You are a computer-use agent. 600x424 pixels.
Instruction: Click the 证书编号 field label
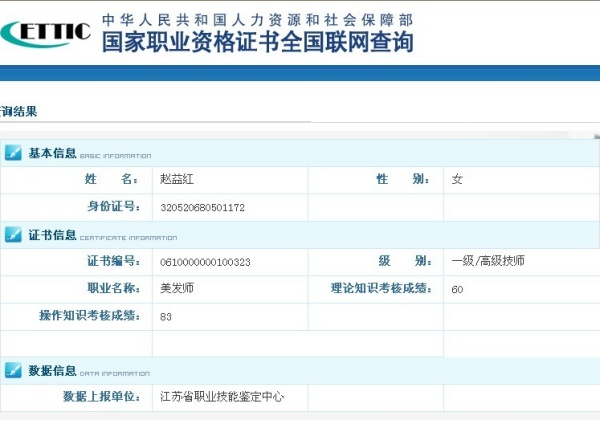[x=112, y=262]
